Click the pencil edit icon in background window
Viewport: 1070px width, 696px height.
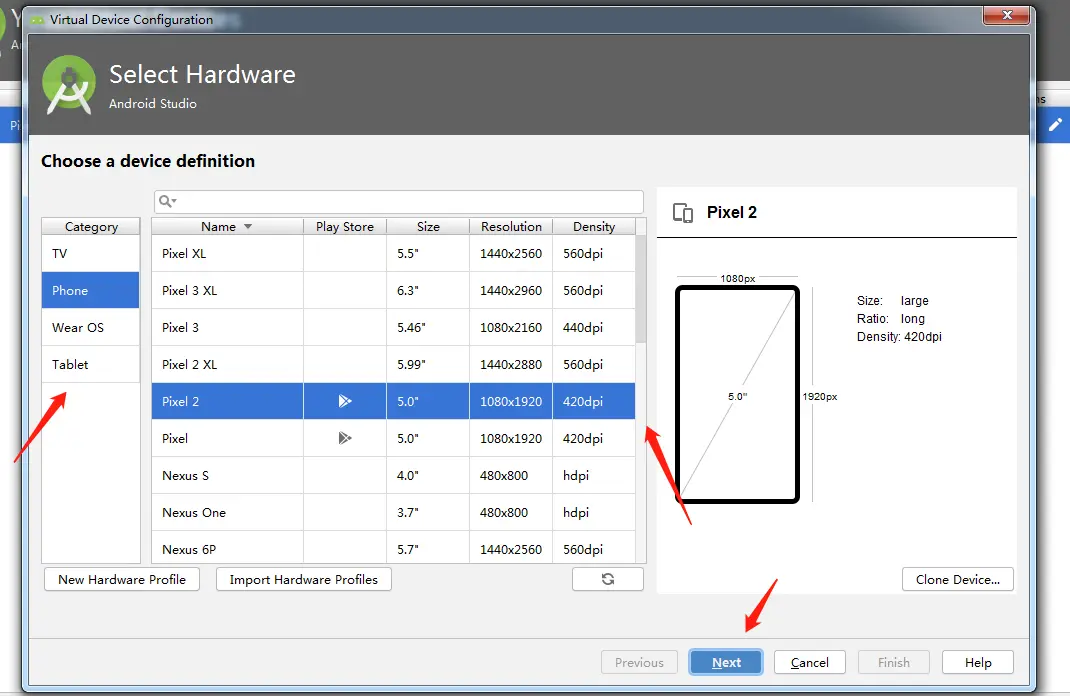coord(1055,125)
